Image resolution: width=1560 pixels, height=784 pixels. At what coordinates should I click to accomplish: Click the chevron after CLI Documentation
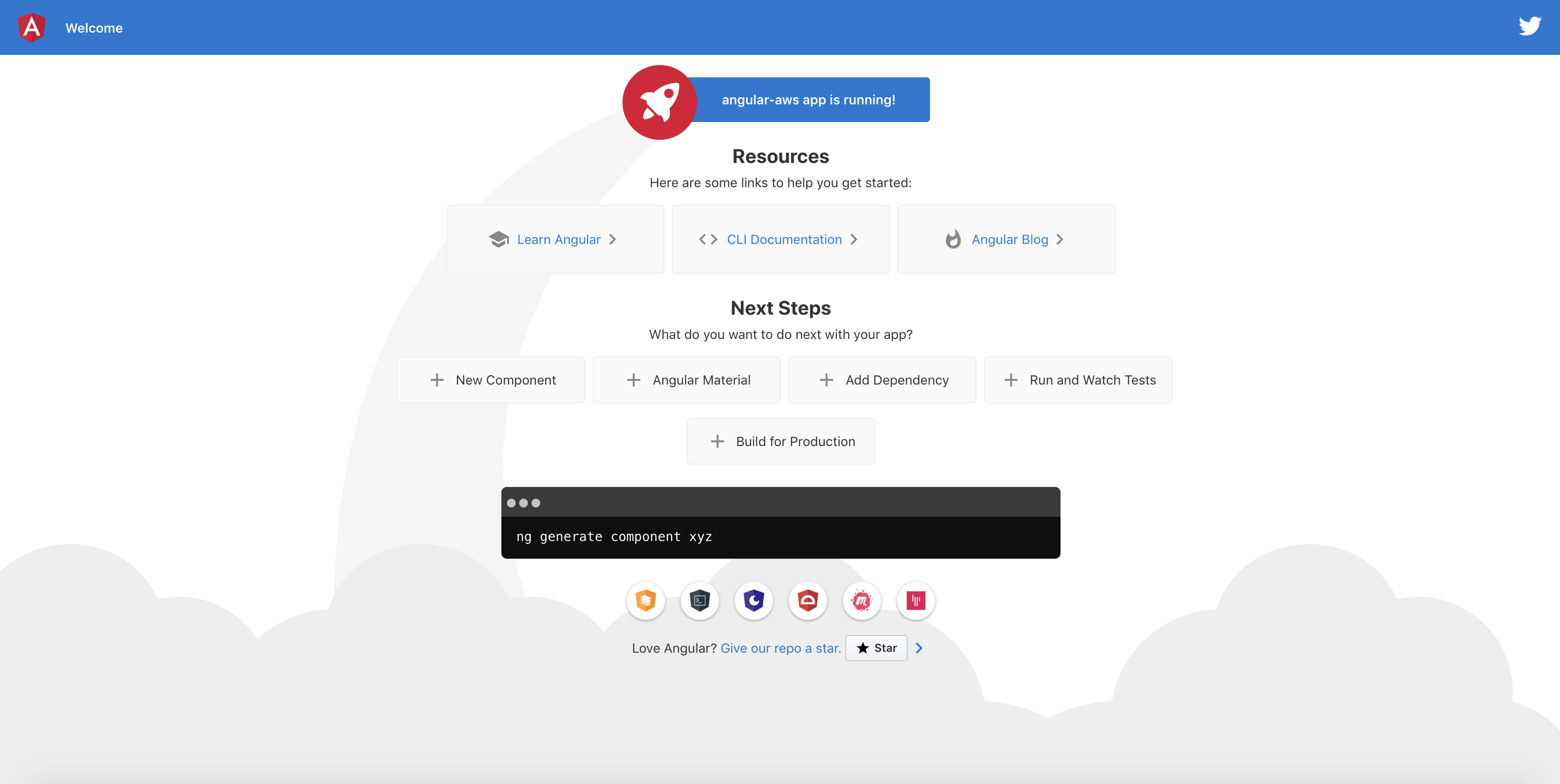point(854,240)
